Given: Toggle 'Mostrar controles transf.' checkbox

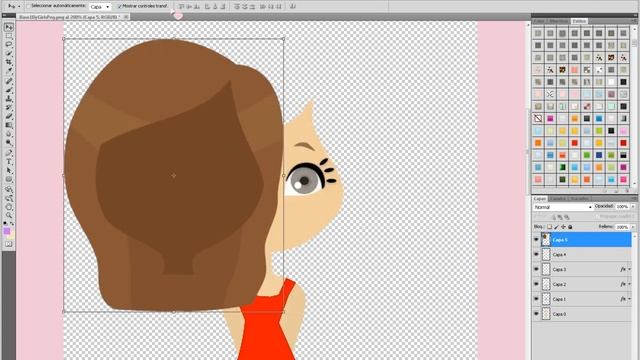Looking at the screenshot, I should [x=120, y=7].
